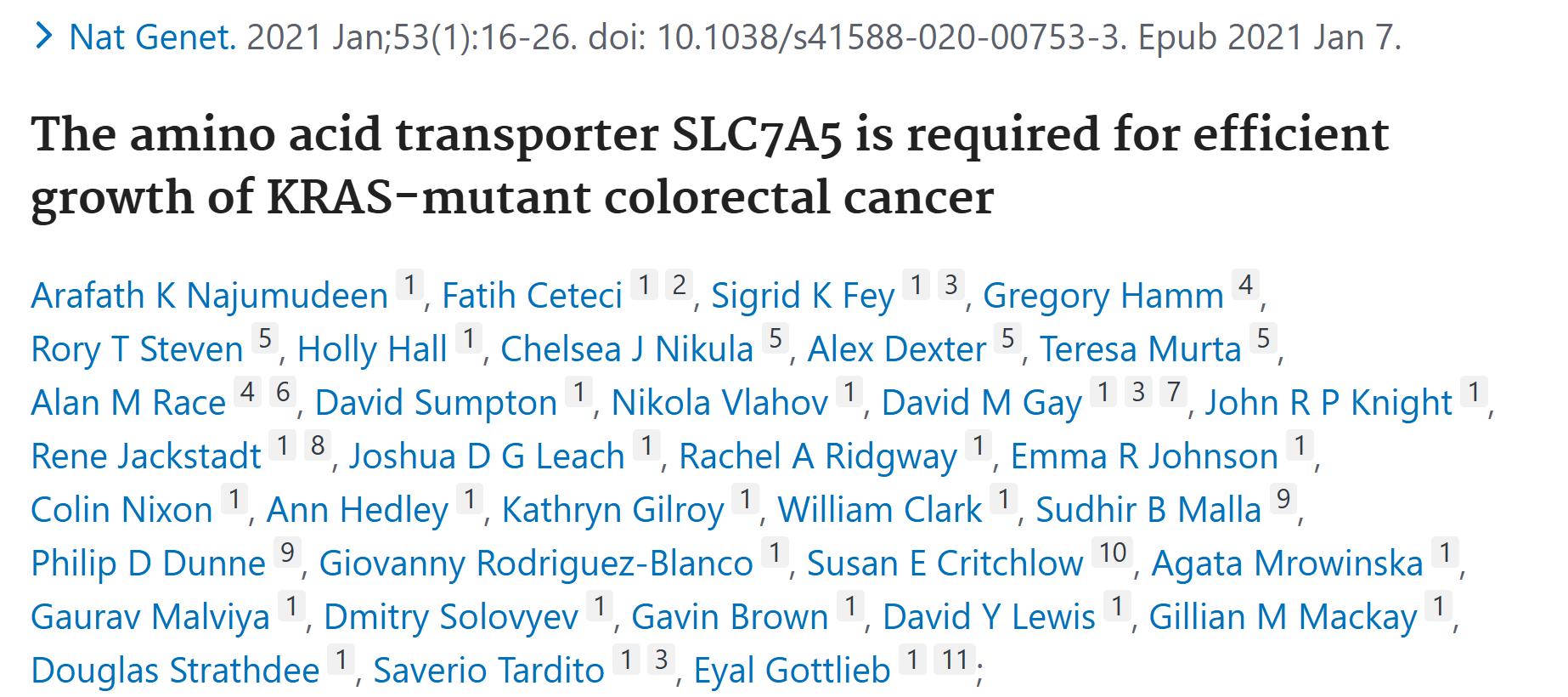The width and height of the screenshot is (1568, 697).
Task: Open Chelsea J Nikula author link
Action: pyautogui.click(x=626, y=349)
